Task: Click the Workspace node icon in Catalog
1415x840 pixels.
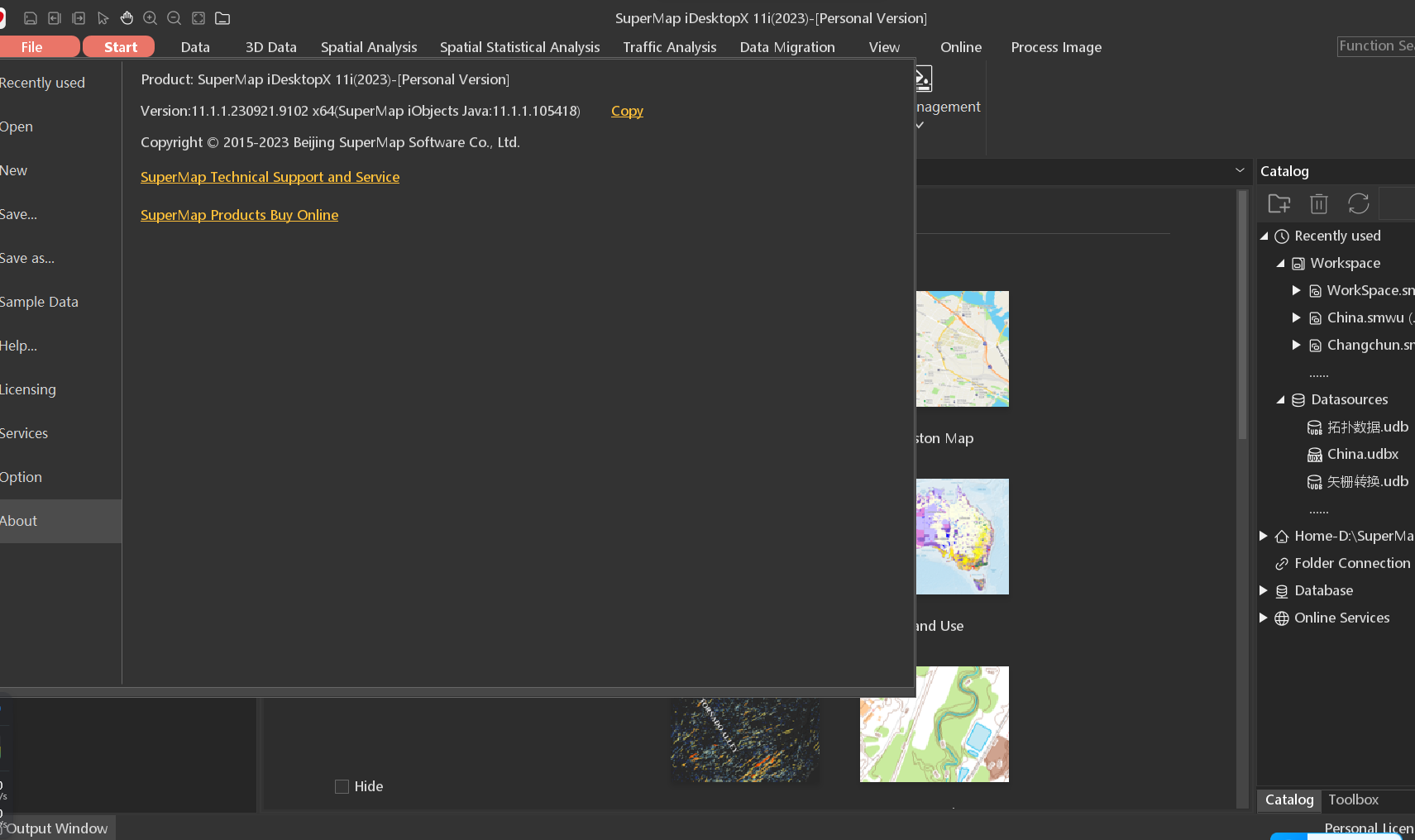Action: click(x=1298, y=264)
